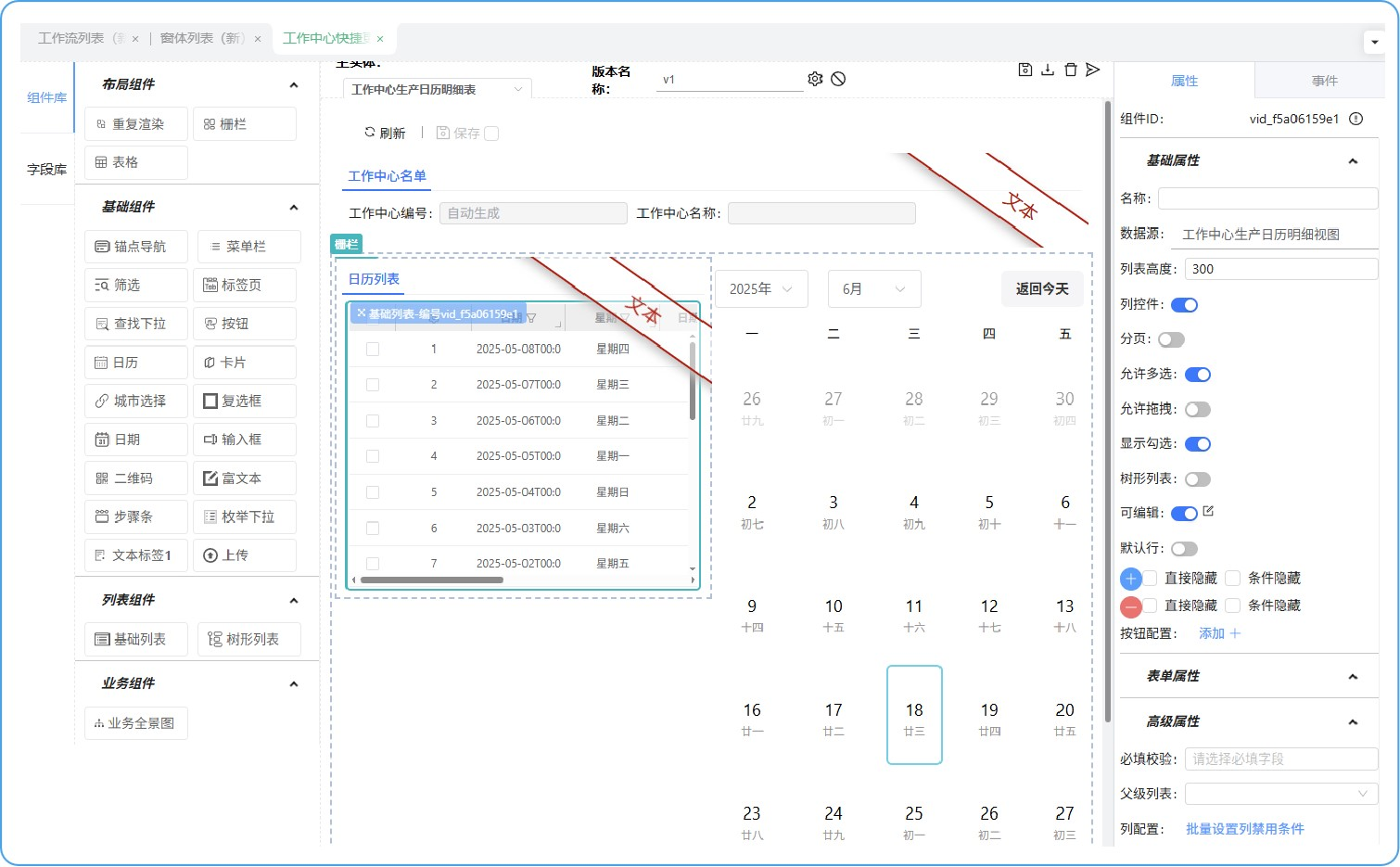Select the 城市选择 component
Screen dimensions: 1400x867
pyautogui.click(x=136, y=402)
